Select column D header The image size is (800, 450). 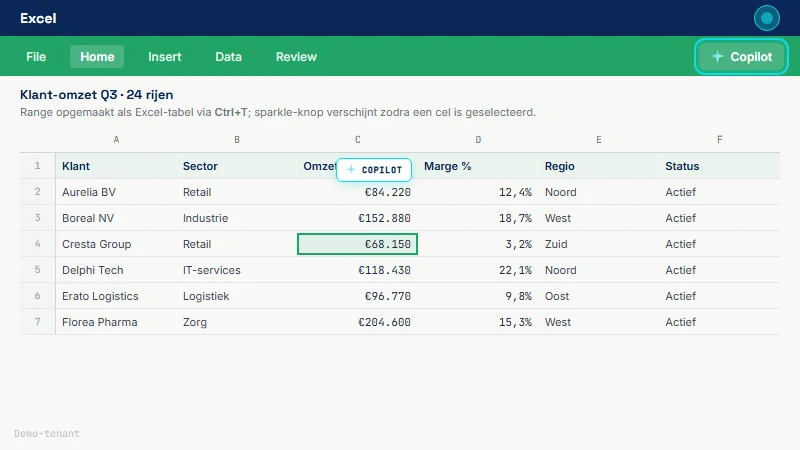(478, 140)
